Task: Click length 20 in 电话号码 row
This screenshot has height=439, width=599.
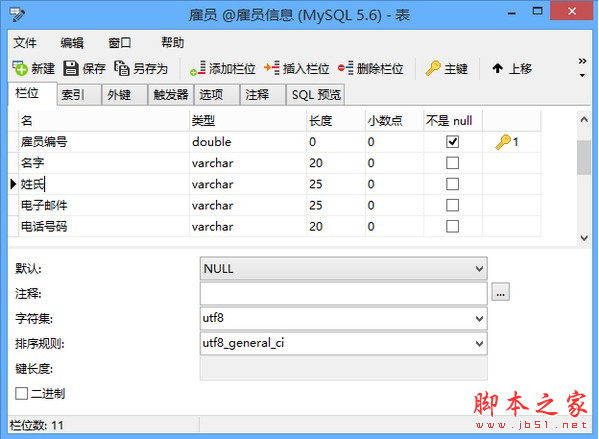Action: 336,226
